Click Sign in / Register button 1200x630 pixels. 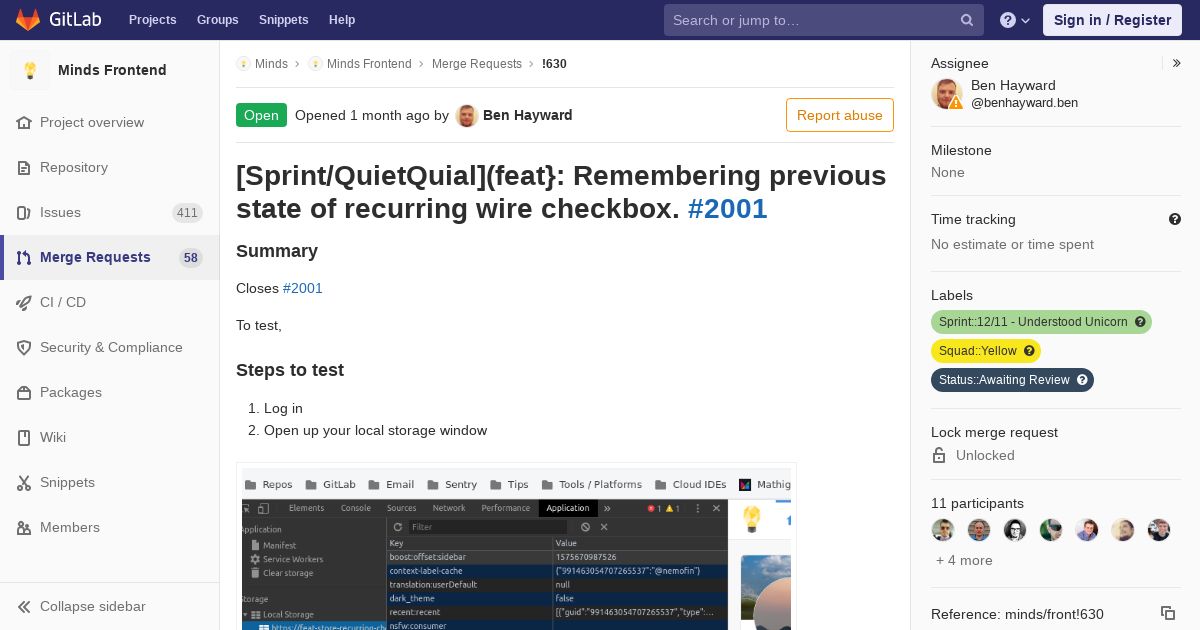click(x=1112, y=20)
